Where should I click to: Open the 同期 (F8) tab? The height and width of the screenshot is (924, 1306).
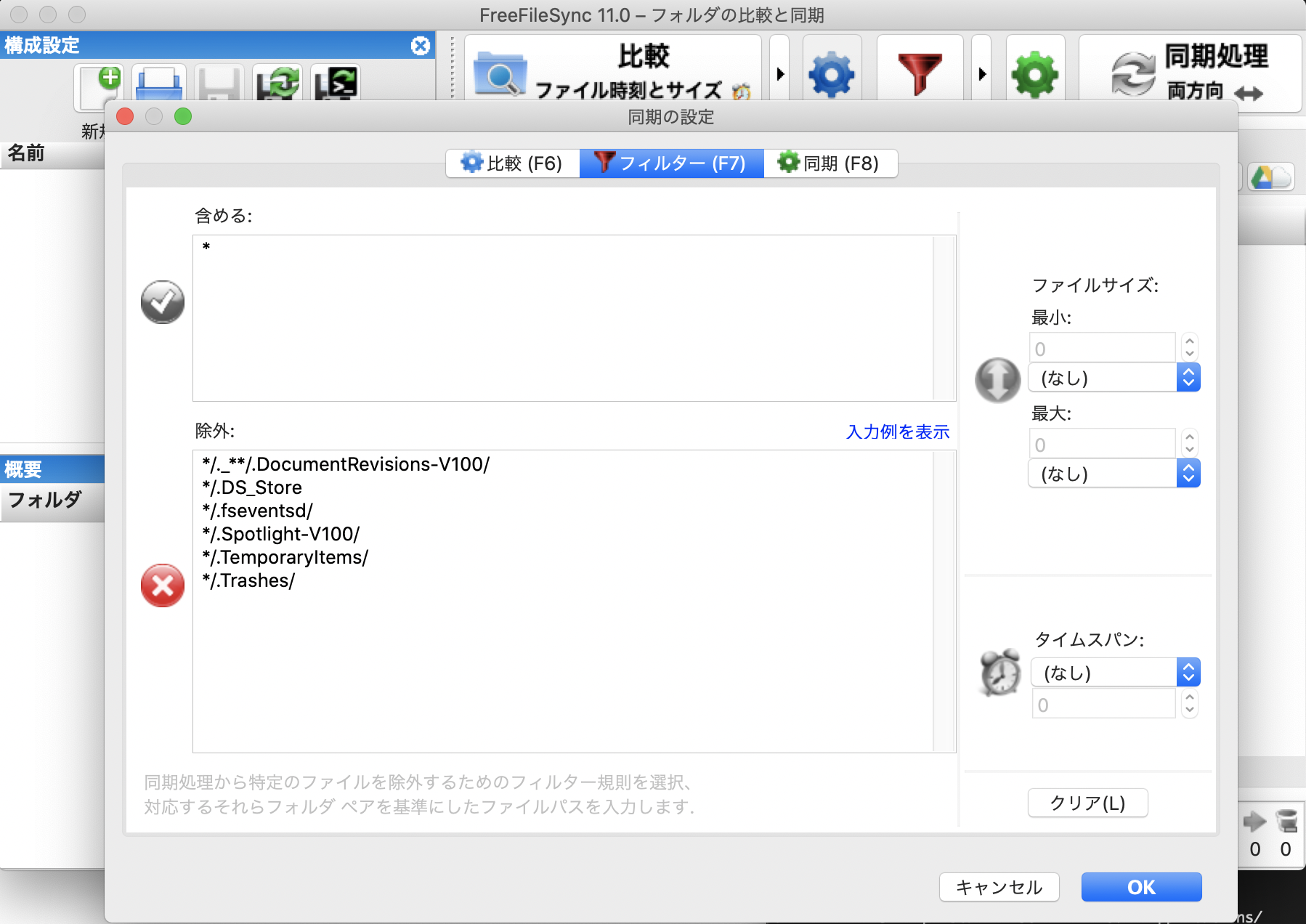click(x=830, y=163)
